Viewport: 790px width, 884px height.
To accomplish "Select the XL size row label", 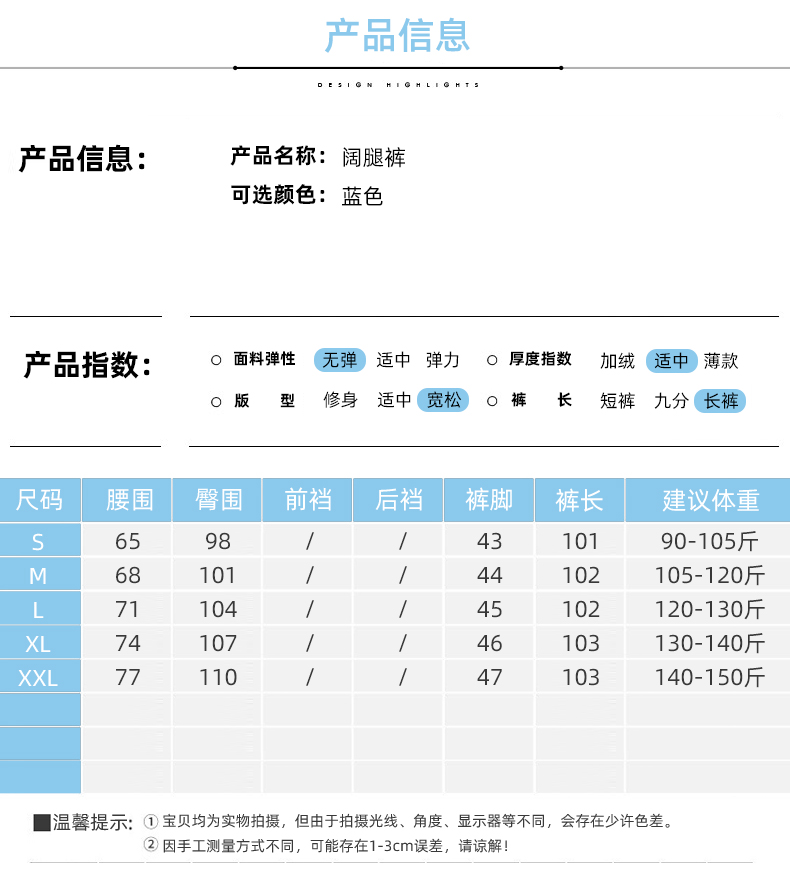I will (x=38, y=644).
